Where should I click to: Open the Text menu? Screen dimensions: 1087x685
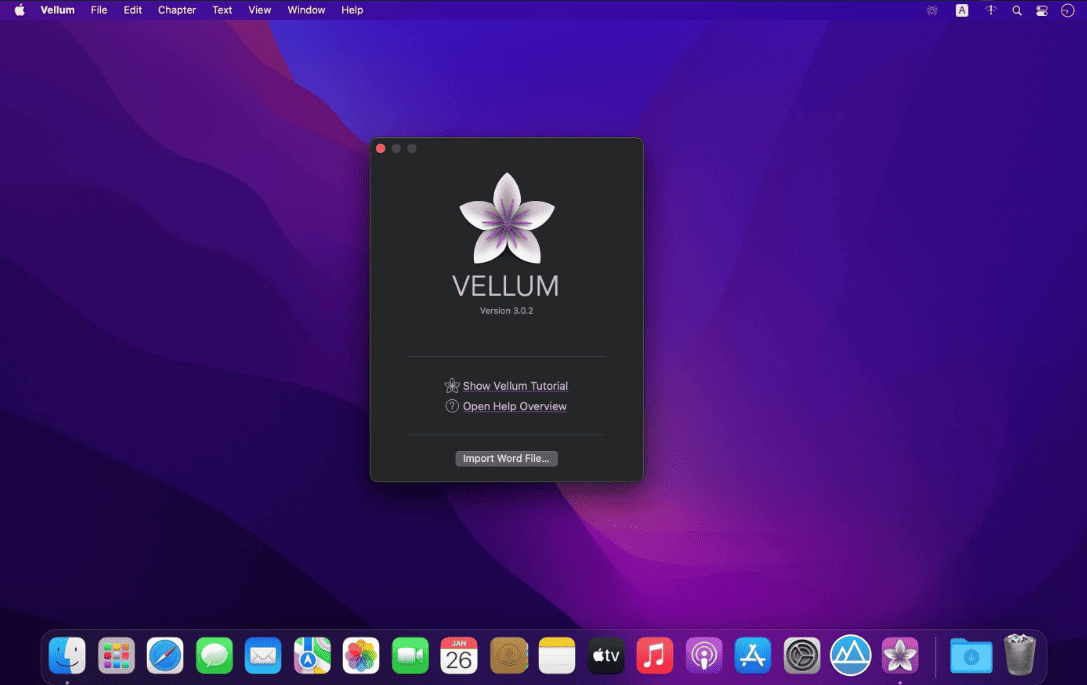pos(222,10)
